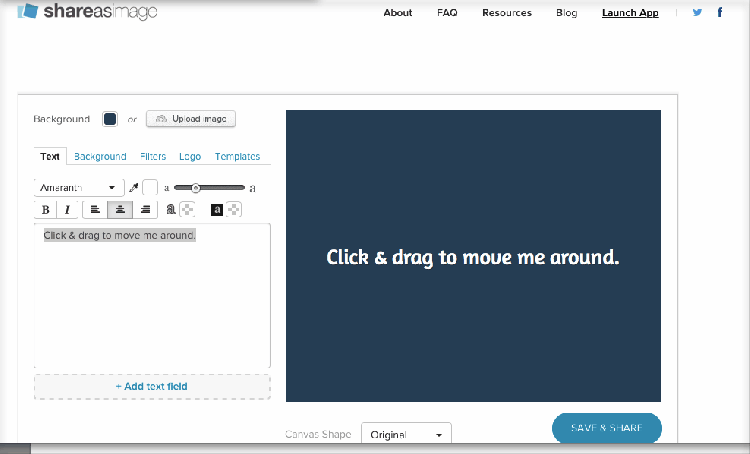Align text to the right

point(145,210)
